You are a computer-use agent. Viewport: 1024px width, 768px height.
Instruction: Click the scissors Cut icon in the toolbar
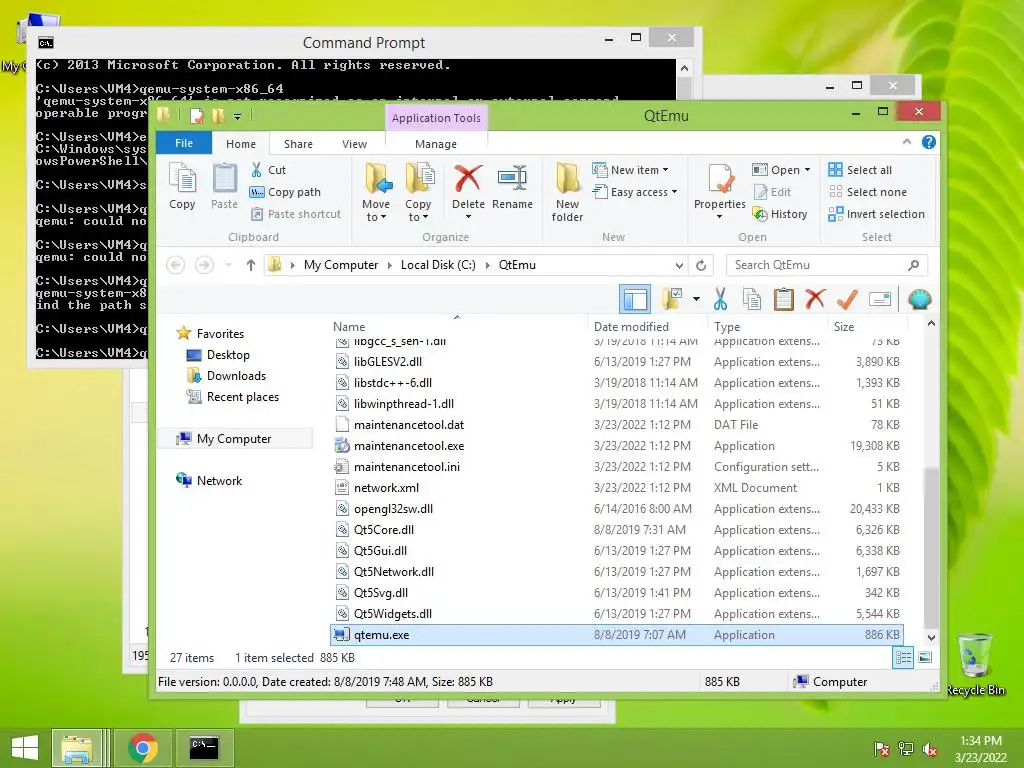coord(720,299)
